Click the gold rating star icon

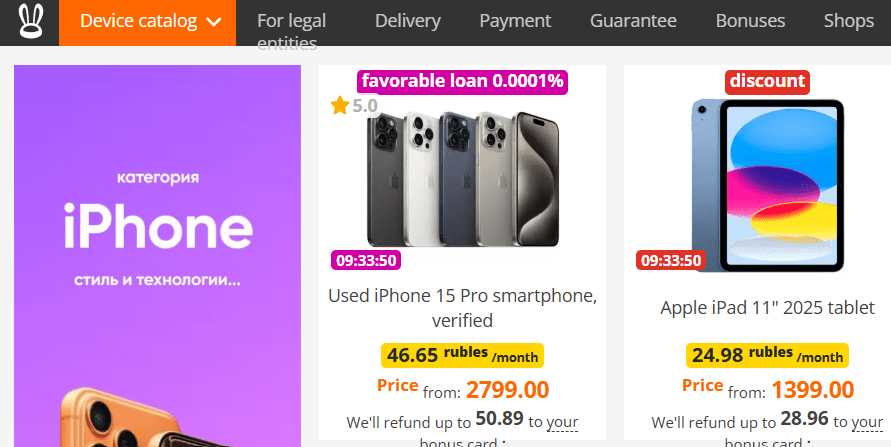(x=340, y=105)
